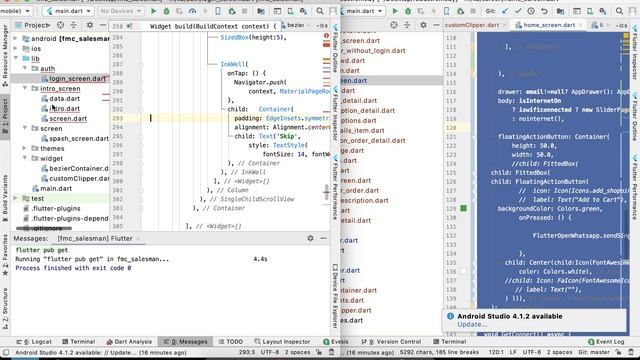640x360 pixels.
Task: Open the left Terminal tool window
Action: (78, 341)
